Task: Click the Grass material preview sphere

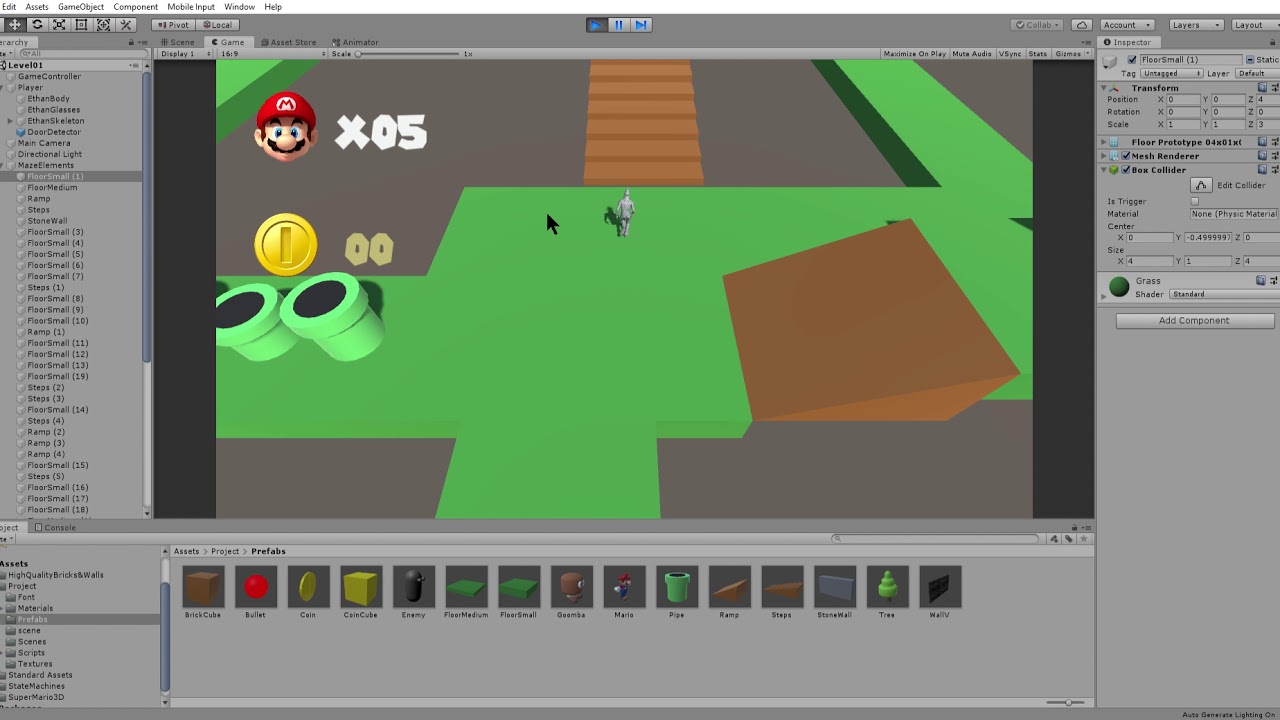Action: tap(1119, 287)
